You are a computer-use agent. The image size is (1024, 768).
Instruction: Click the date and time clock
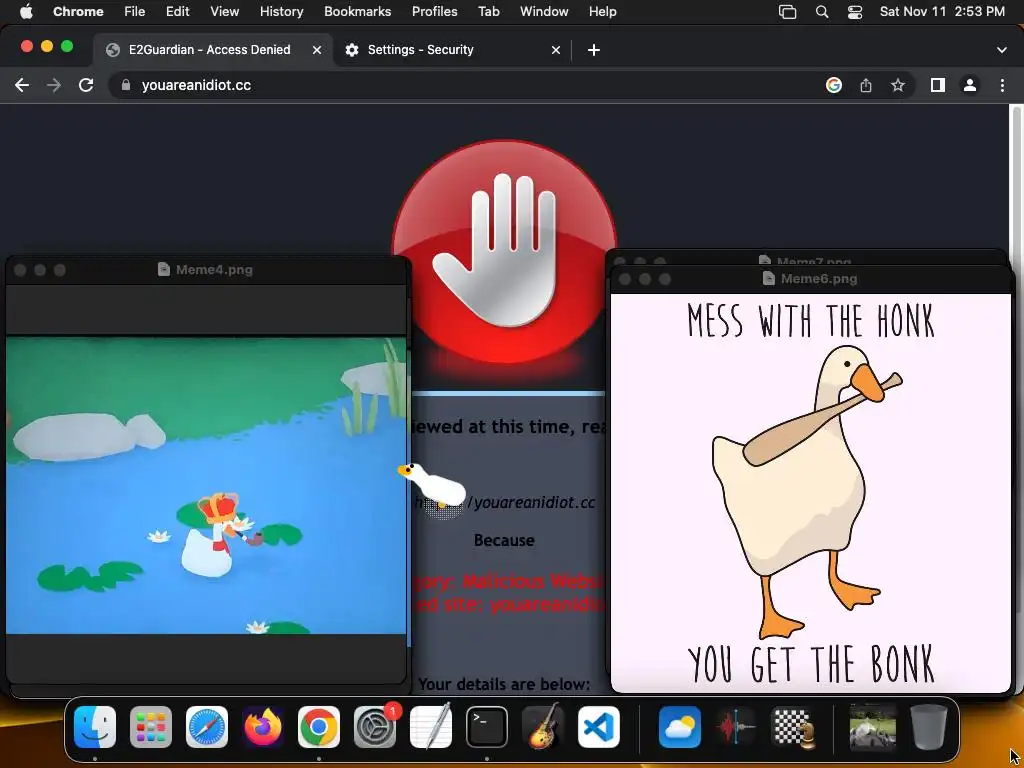942,12
